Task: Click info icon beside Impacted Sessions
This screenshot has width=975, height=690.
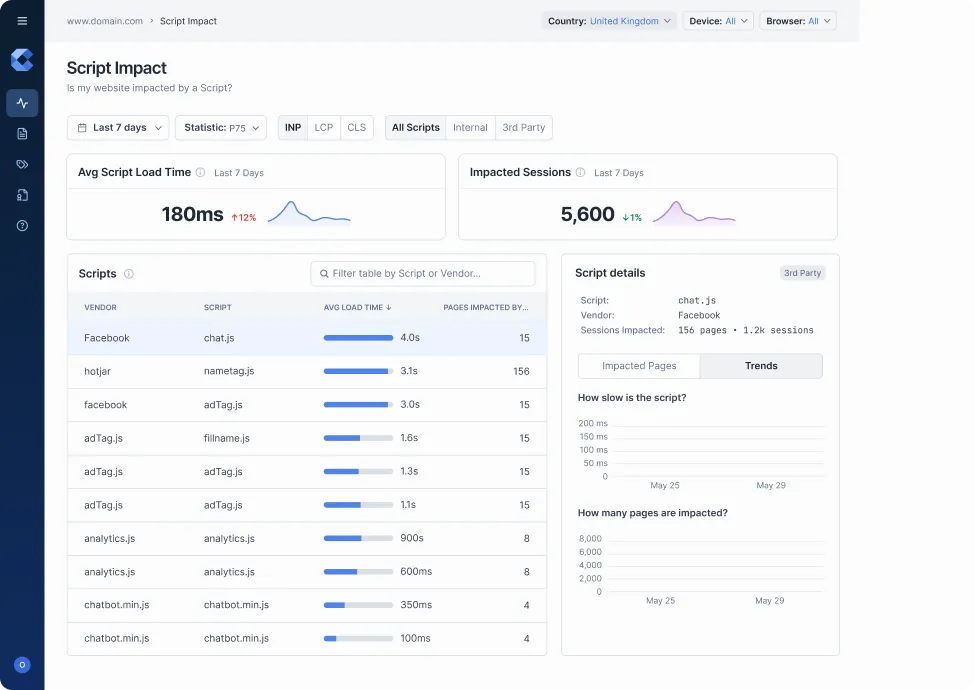Action: 580,173
